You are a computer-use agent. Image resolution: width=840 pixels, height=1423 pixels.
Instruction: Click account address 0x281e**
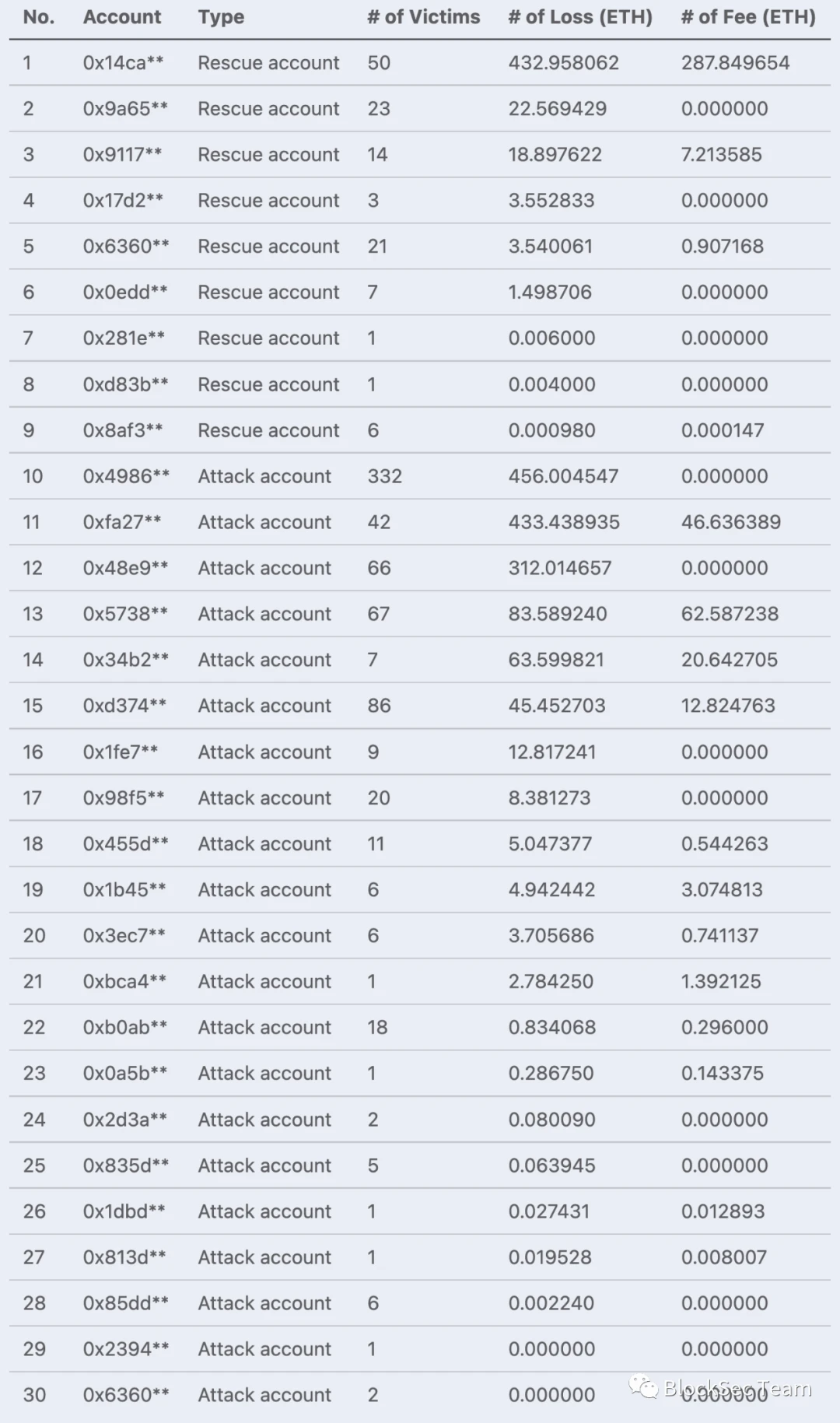[x=124, y=338]
